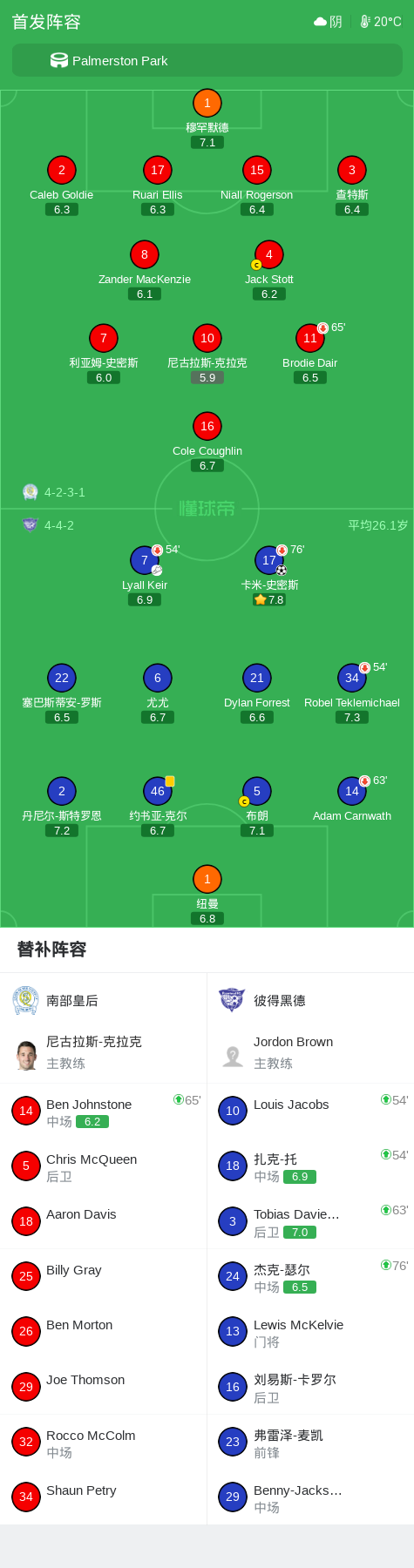414x1568 pixels.
Task: Open coach 尼古拉斯-克拉克 profile photo
Action: (26, 1055)
